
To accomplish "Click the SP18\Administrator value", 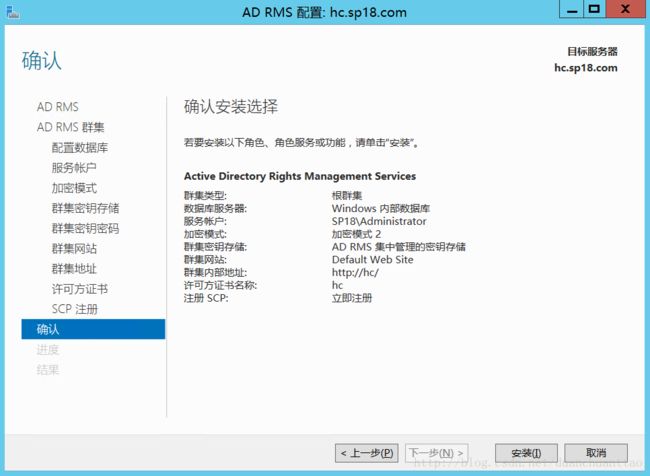I will (379, 221).
